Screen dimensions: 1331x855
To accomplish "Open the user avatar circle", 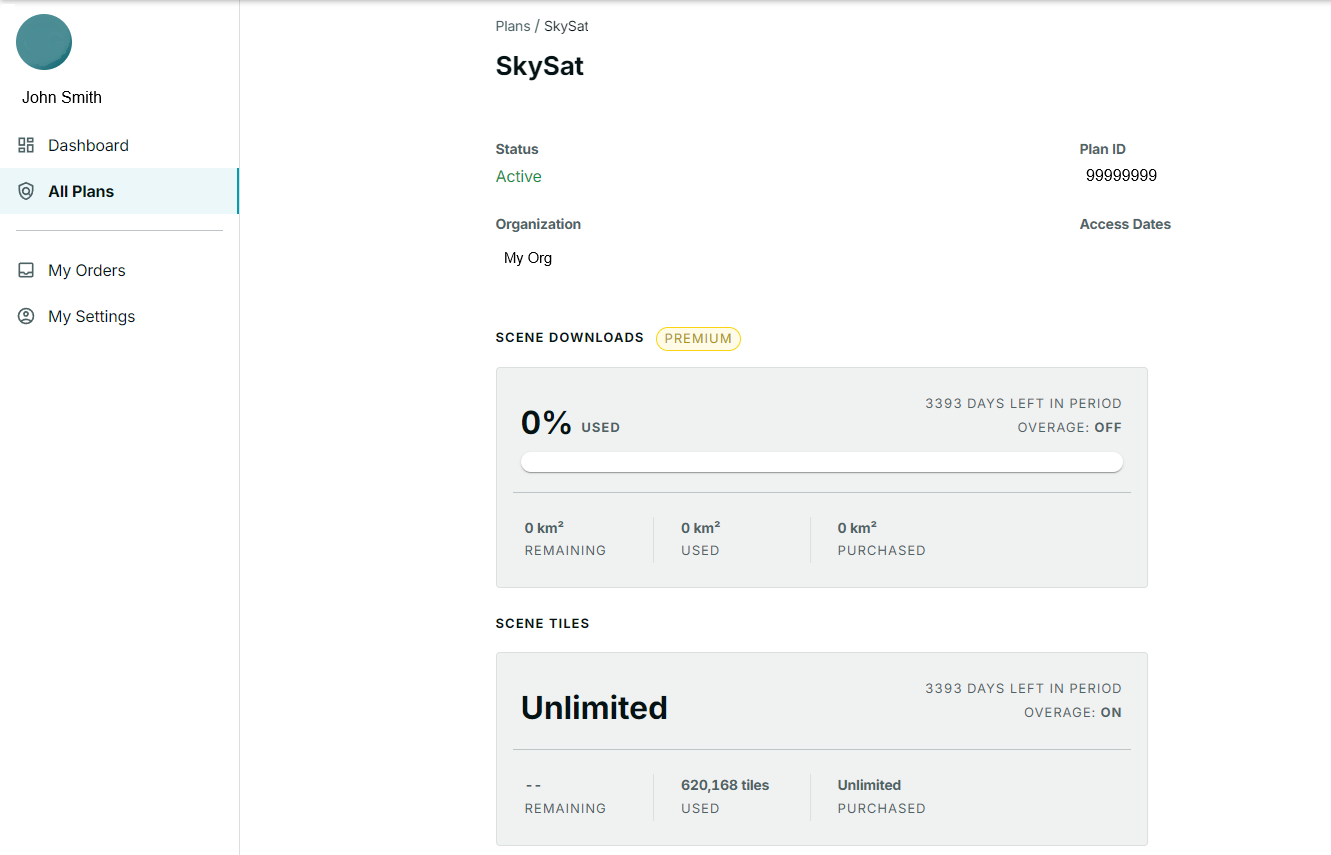I will 44,42.
